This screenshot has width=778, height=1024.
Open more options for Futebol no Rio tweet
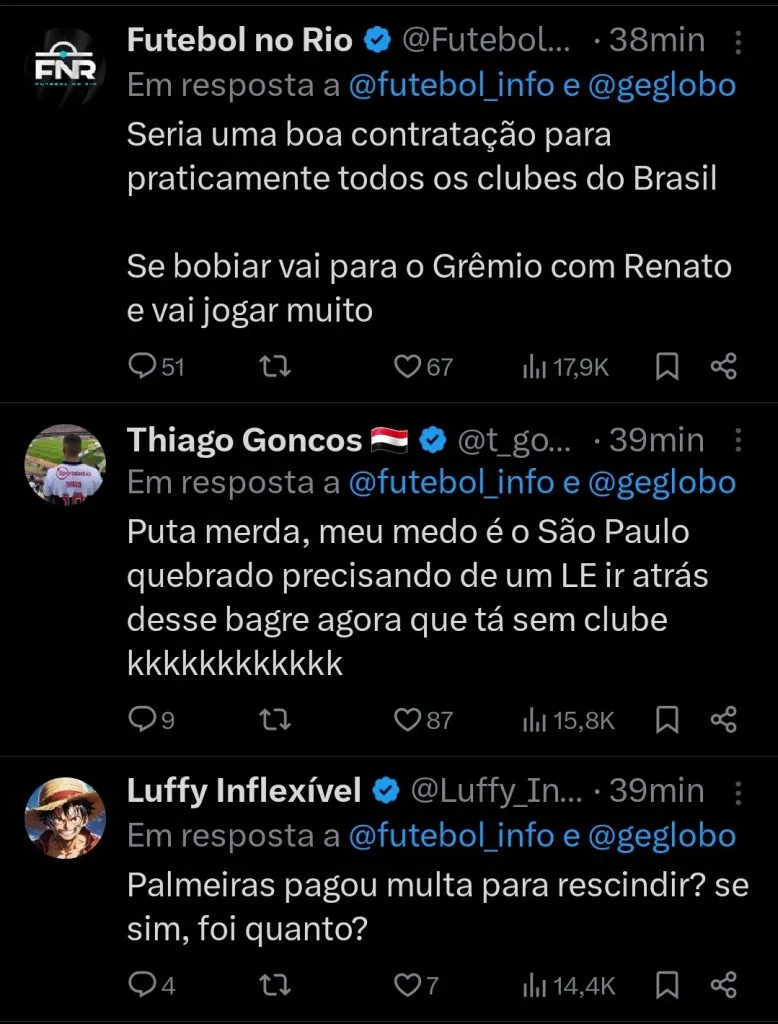click(x=738, y=41)
